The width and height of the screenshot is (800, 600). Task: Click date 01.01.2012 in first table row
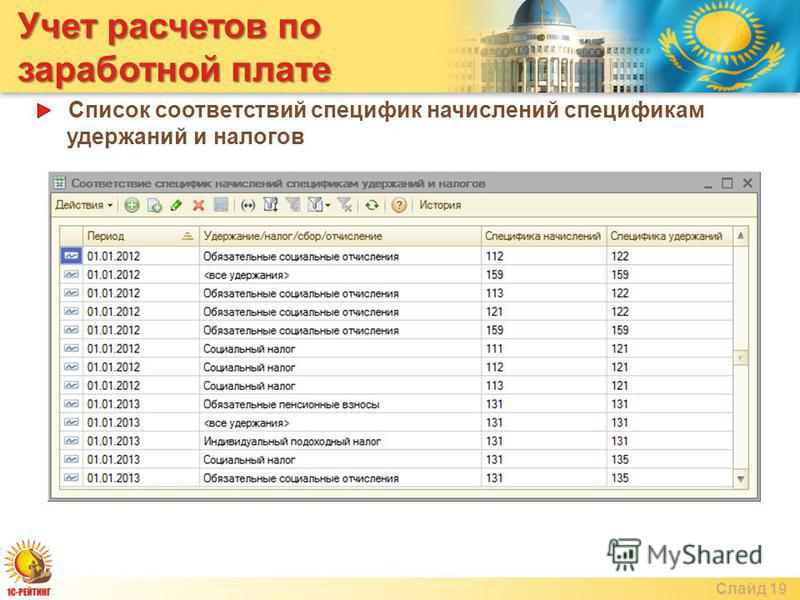point(113,257)
